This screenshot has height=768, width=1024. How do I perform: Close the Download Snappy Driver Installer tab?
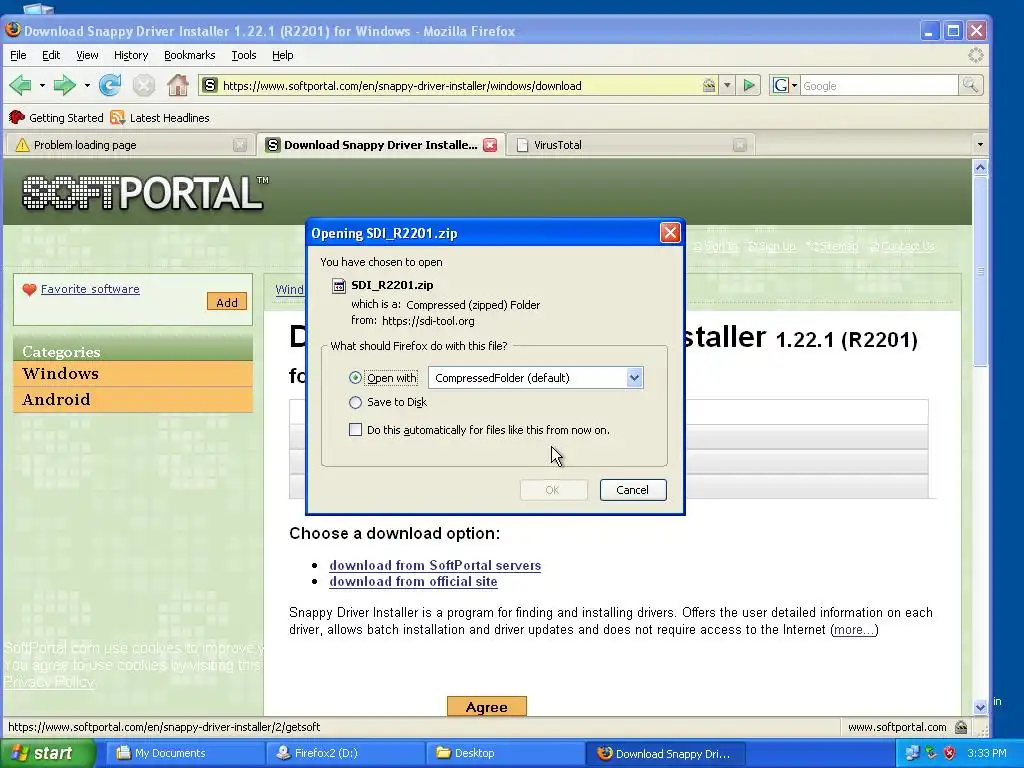(490, 145)
